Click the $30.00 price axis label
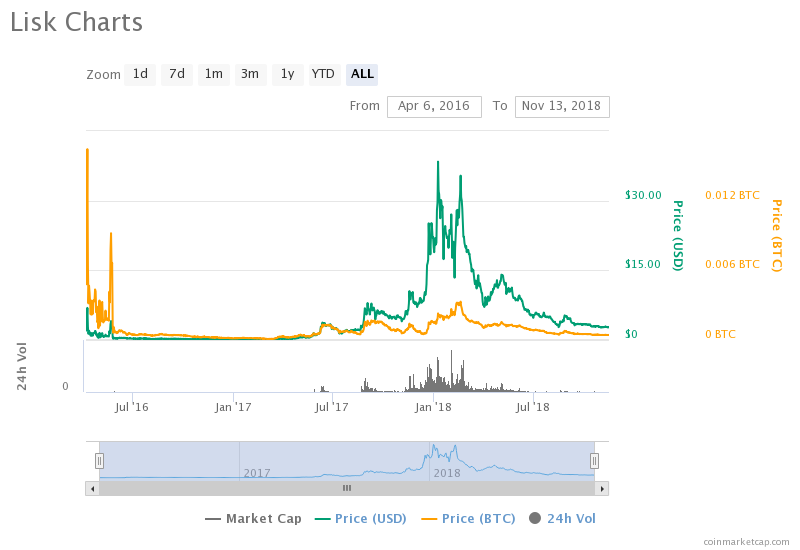The image size is (800, 550). (643, 195)
